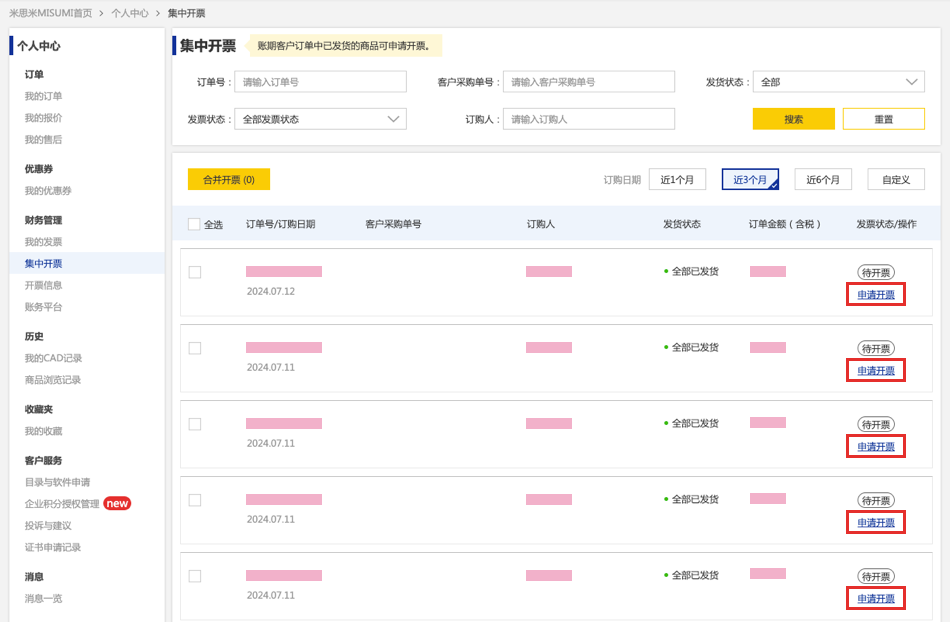Image resolution: width=950 pixels, height=622 pixels.
Task: Click 待开票 status tag on last order
Action: tap(875, 577)
